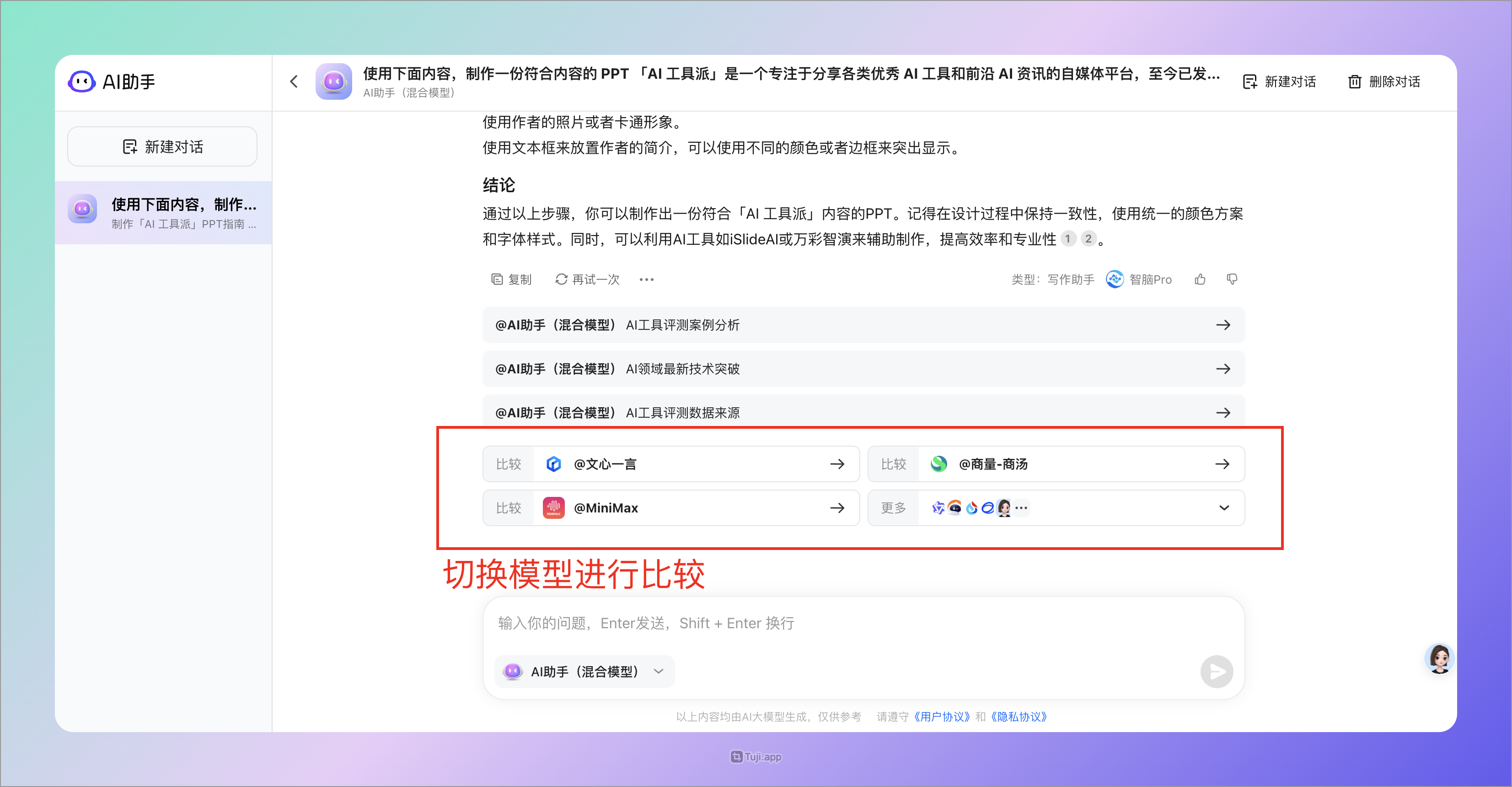The height and width of the screenshot is (787, 1512).
Task: Click the 结论 heading
Action: coord(499,185)
